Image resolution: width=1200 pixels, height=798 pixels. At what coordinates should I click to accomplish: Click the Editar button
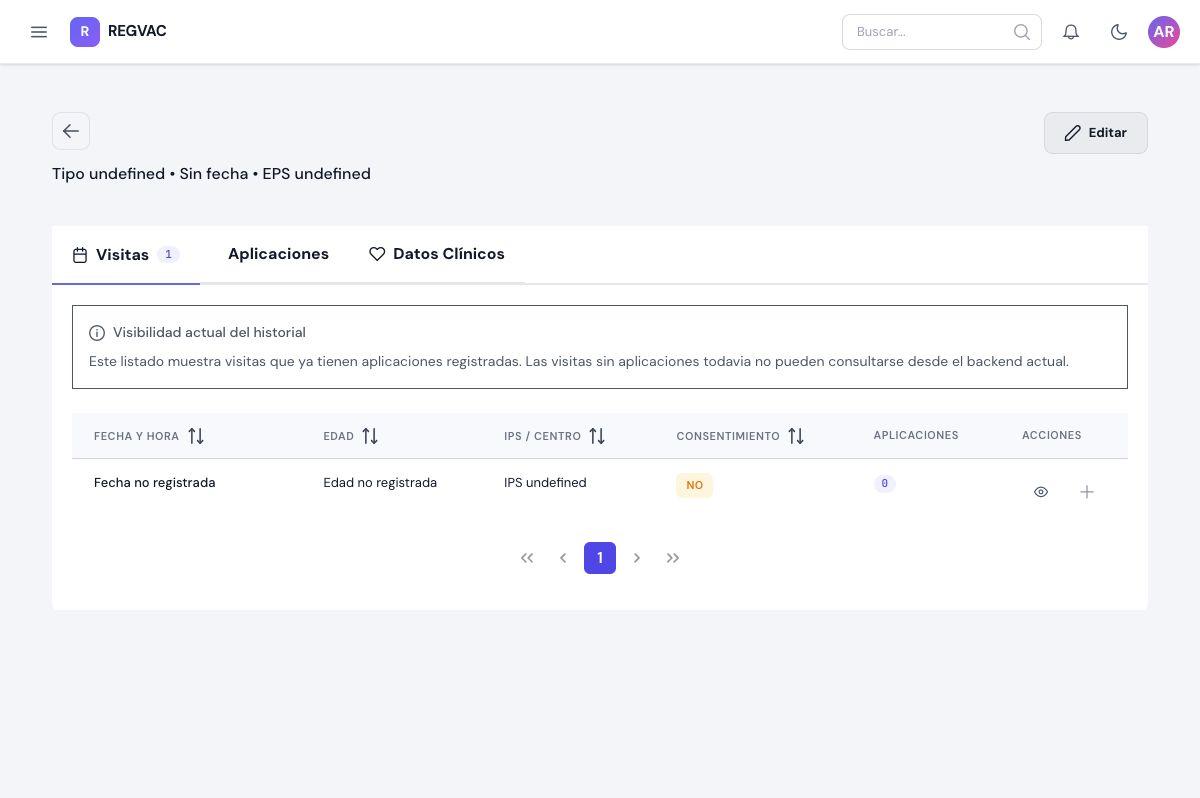tap(1096, 133)
